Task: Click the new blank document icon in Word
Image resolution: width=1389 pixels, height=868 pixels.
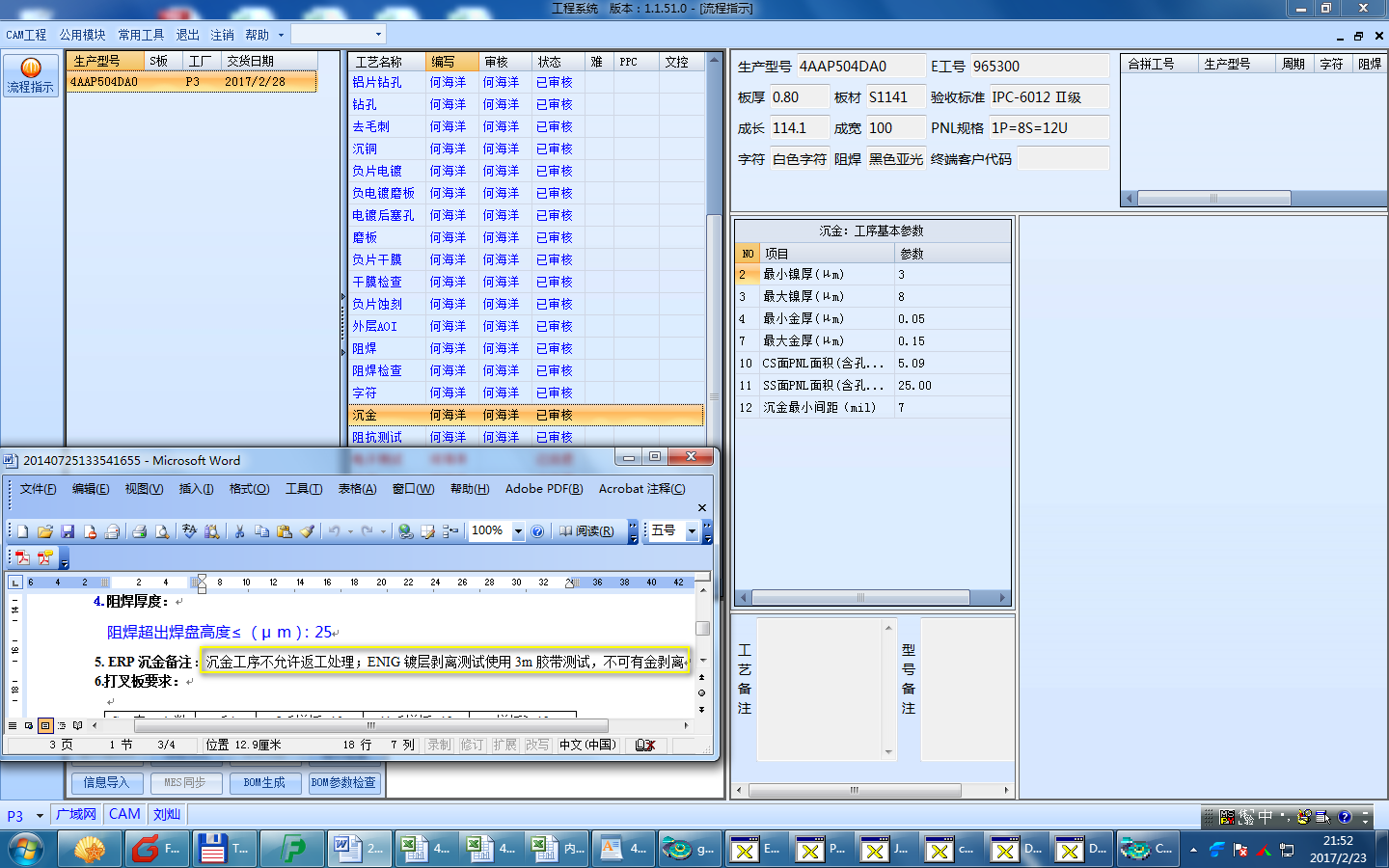Action: click(x=22, y=531)
